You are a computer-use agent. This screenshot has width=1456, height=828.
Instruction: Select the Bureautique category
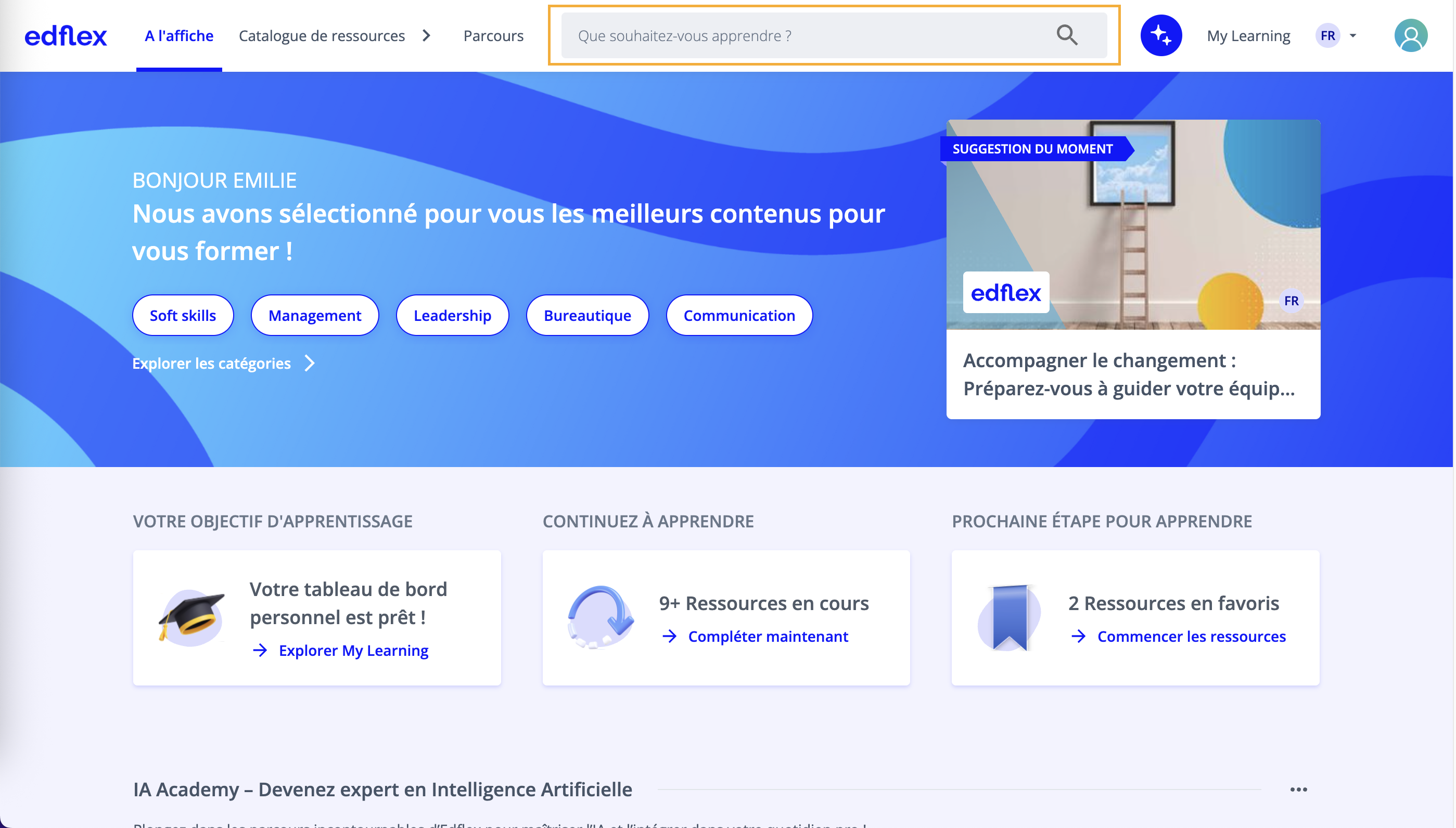click(587, 315)
